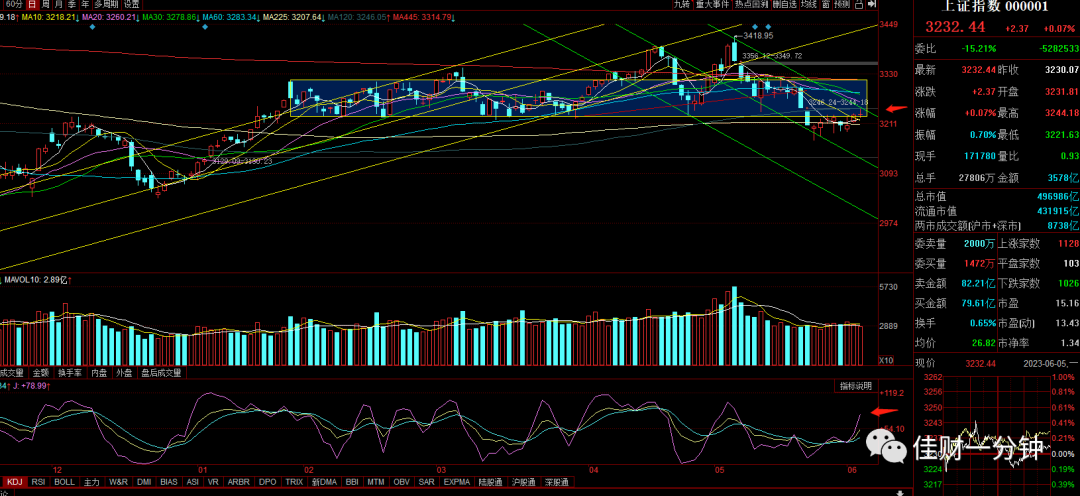Toggle the 预测 forecast overlay
Screen dimensions: 1080x496
[x=842, y=4]
